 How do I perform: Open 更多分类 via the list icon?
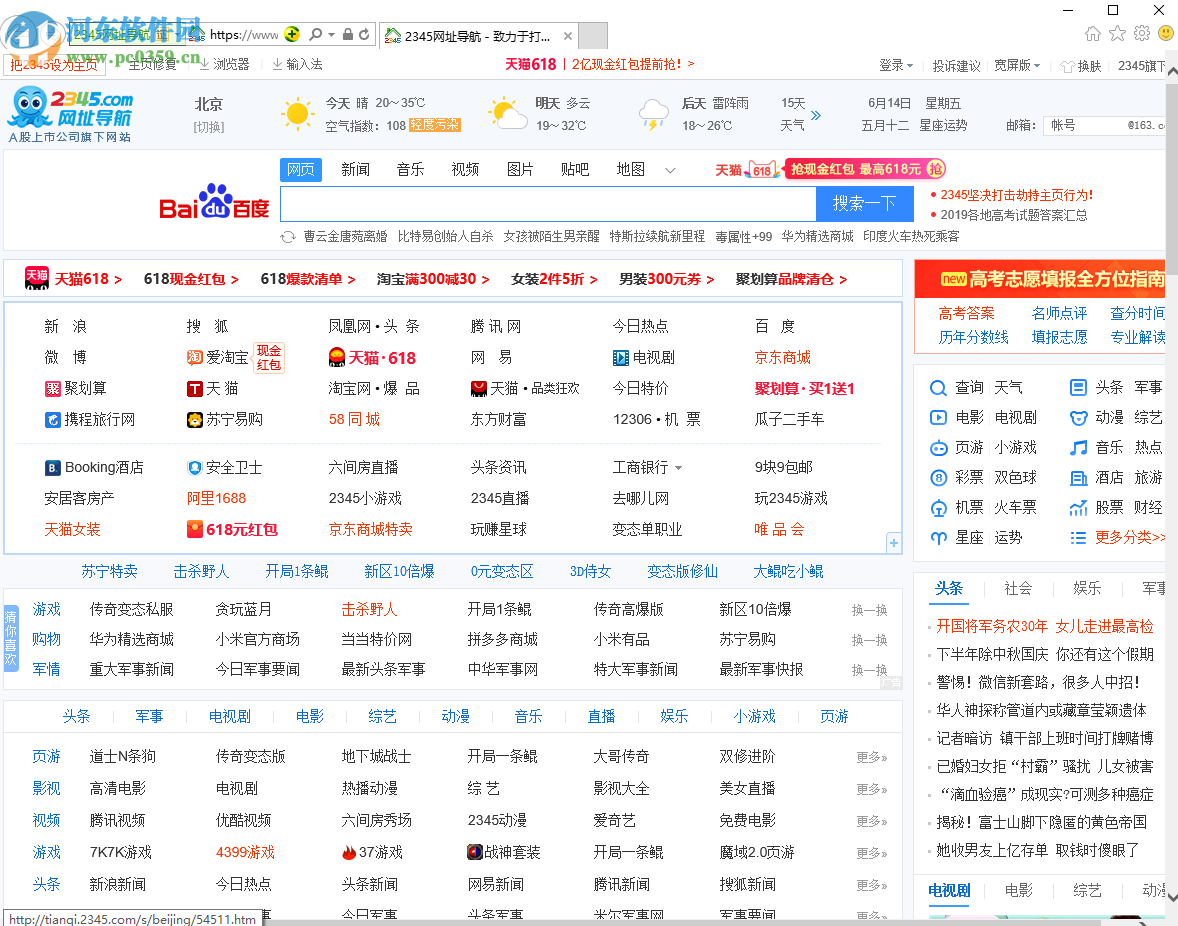click(1078, 537)
